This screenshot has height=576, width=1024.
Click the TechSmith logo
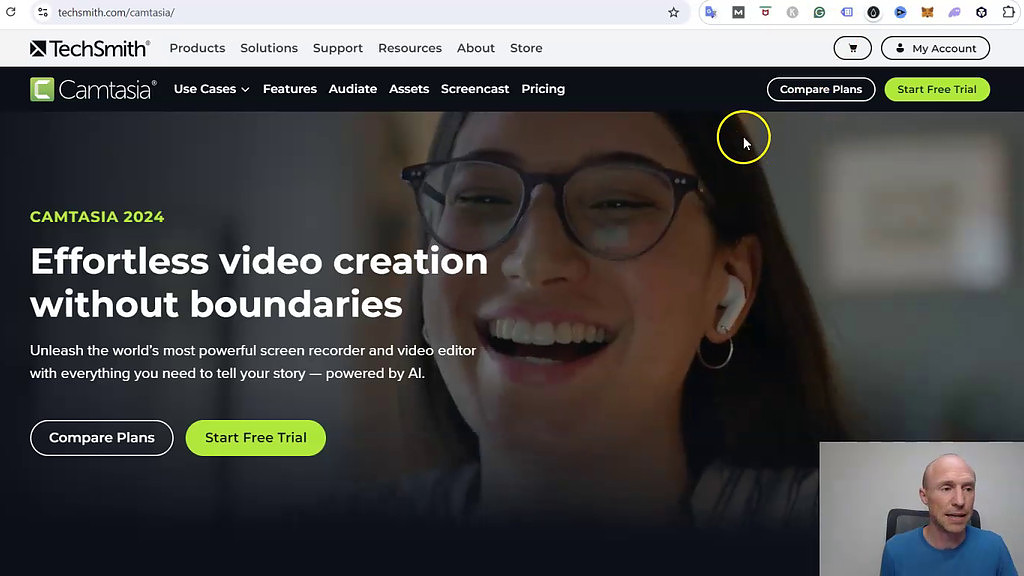coord(90,48)
